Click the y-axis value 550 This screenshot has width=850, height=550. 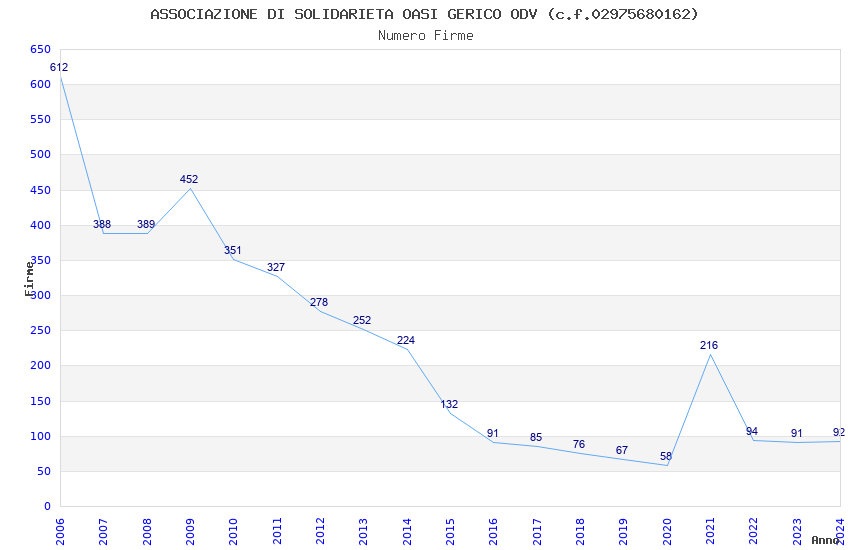41,119
